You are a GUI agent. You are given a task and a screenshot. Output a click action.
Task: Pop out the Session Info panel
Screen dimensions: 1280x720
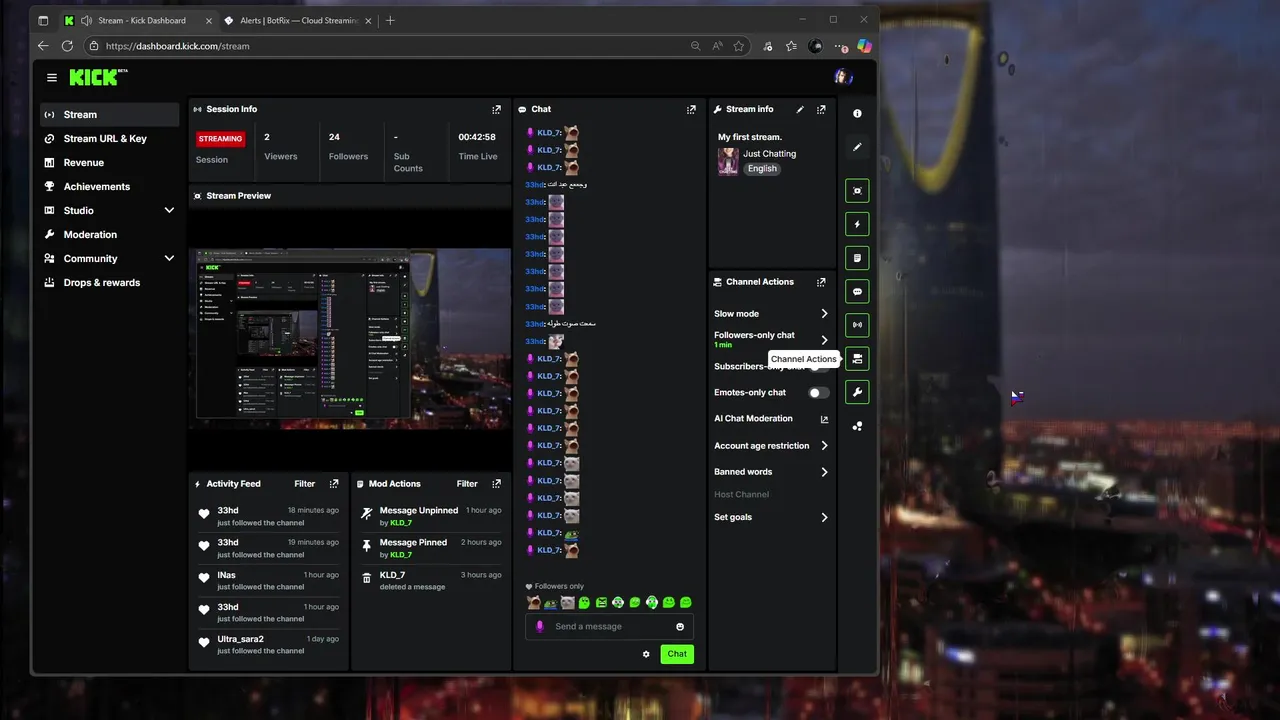coord(496,110)
